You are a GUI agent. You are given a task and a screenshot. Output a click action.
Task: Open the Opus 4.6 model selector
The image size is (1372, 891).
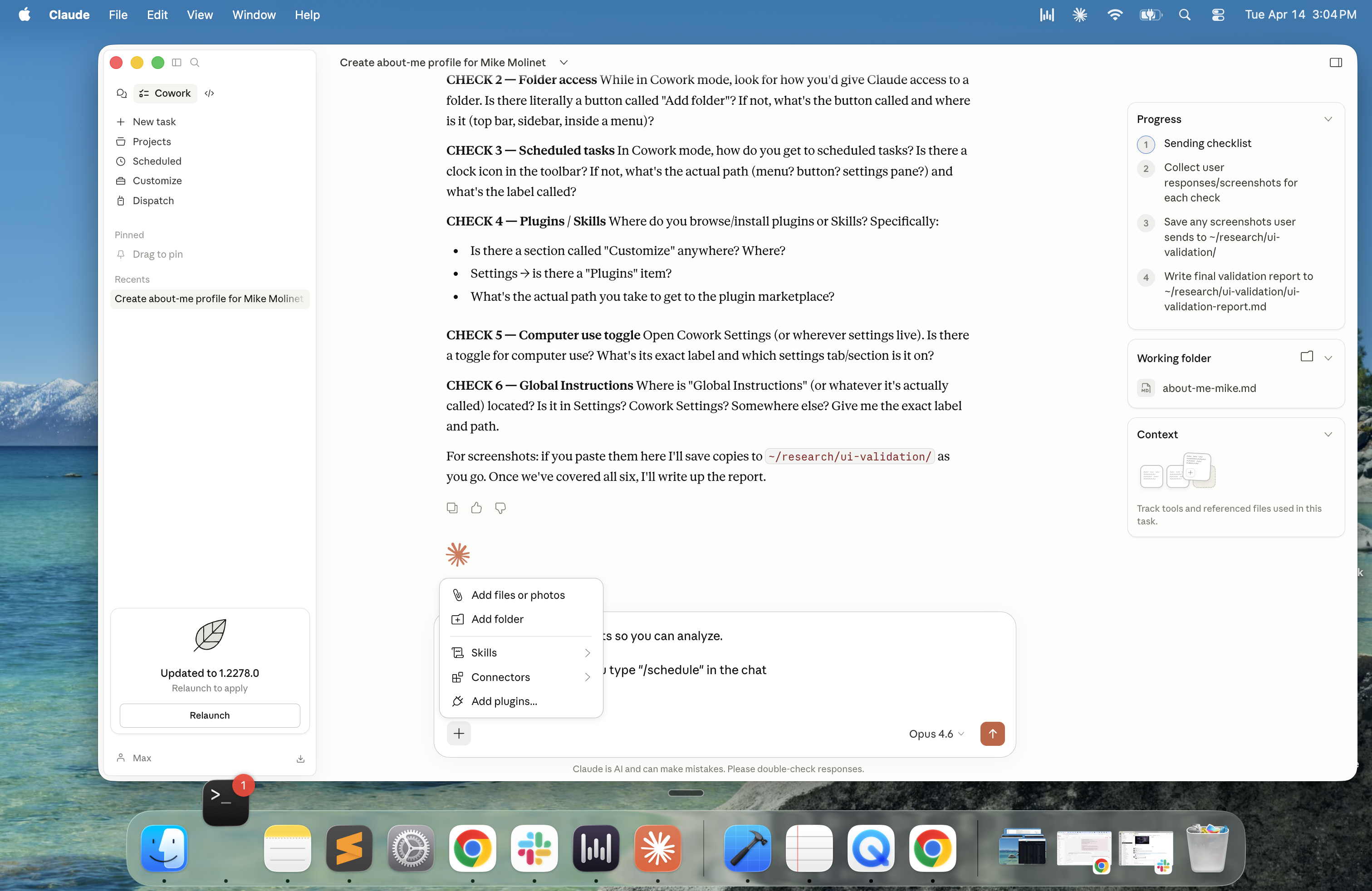pos(936,734)
